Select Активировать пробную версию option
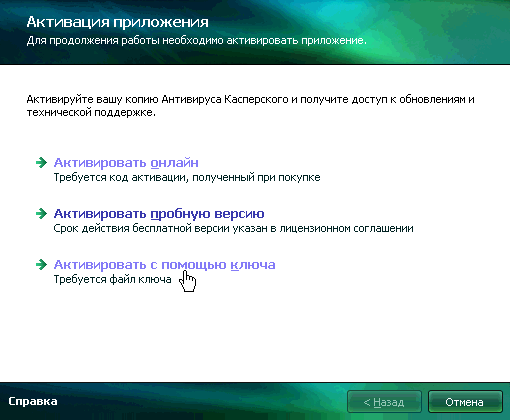 tap(159, 214)
